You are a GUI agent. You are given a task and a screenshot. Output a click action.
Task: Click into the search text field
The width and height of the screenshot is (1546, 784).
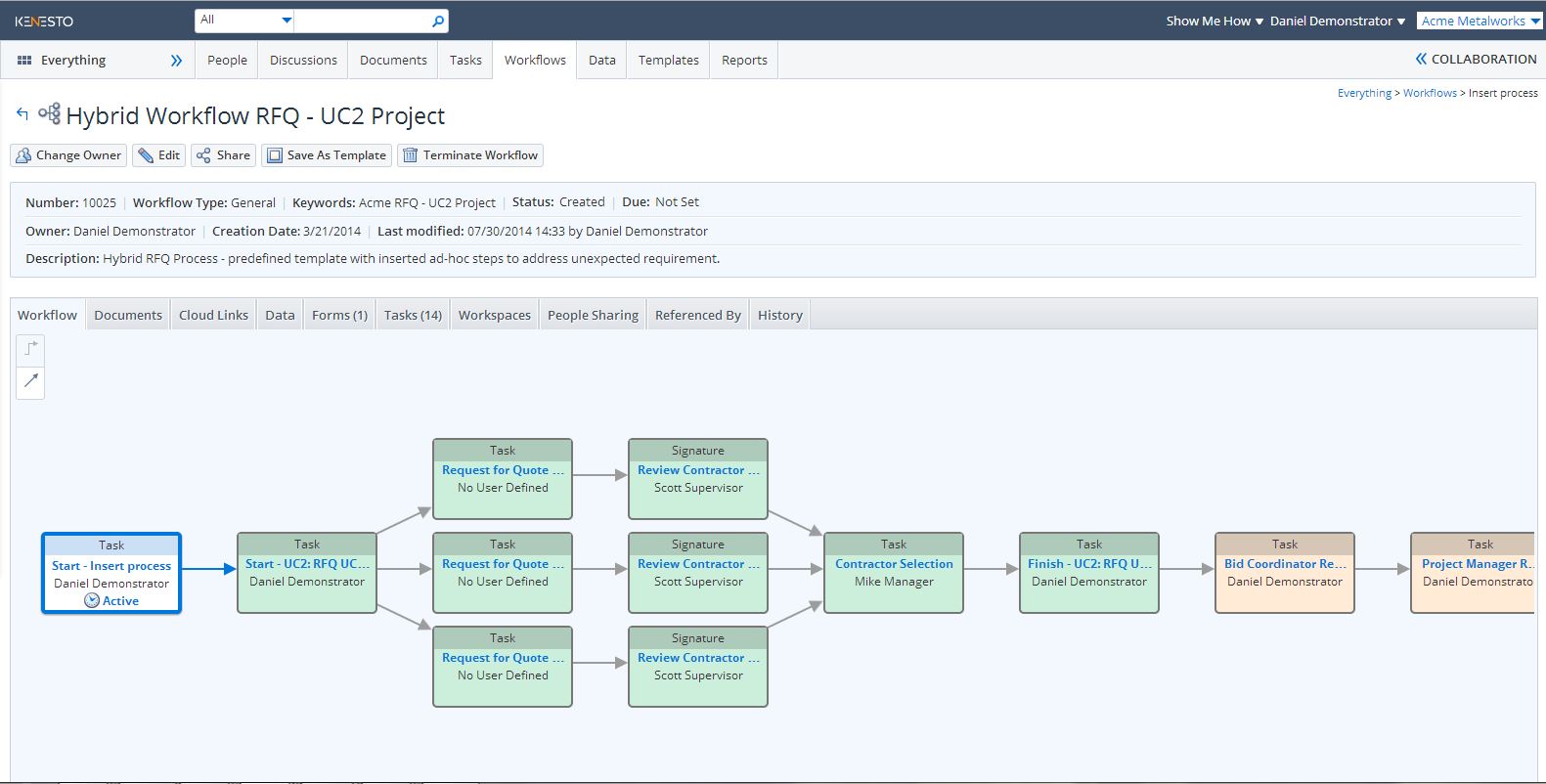pyautogui.click(x=362, y=21)
